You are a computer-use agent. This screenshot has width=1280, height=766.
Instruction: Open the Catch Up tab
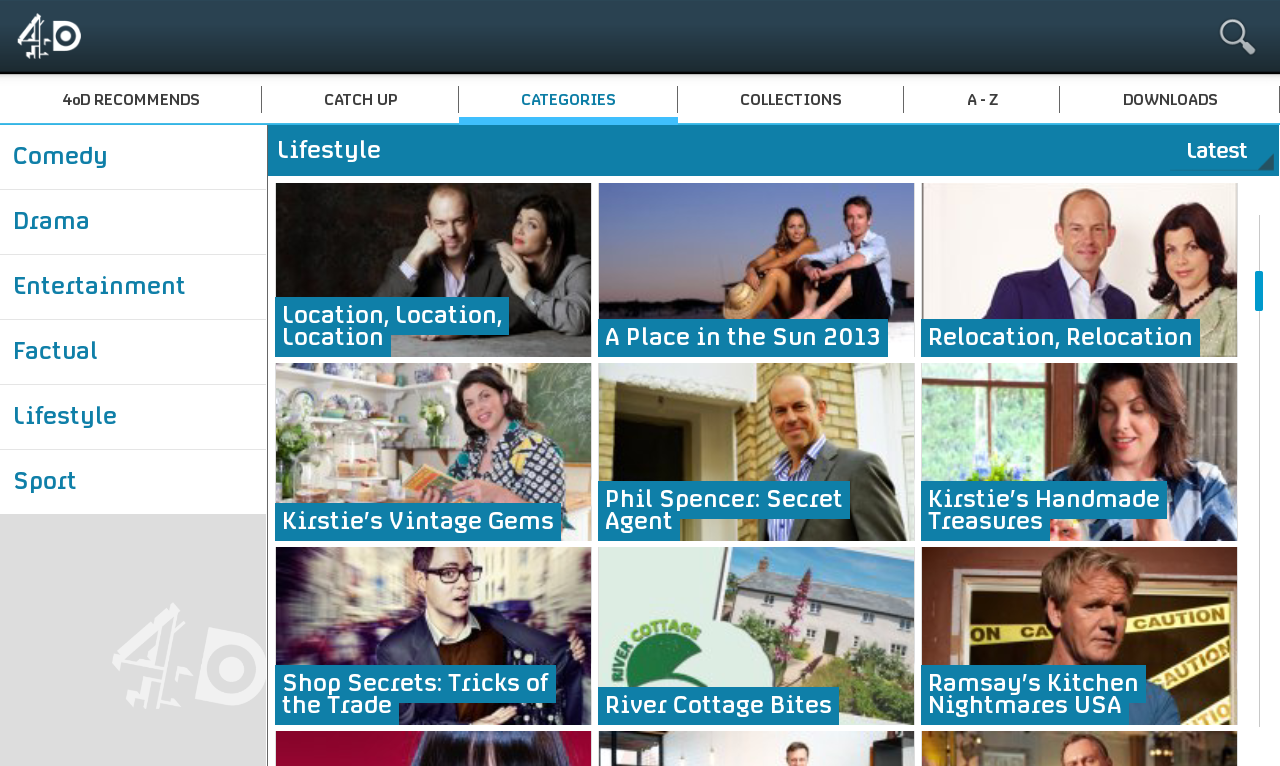(x=360, y=100)
